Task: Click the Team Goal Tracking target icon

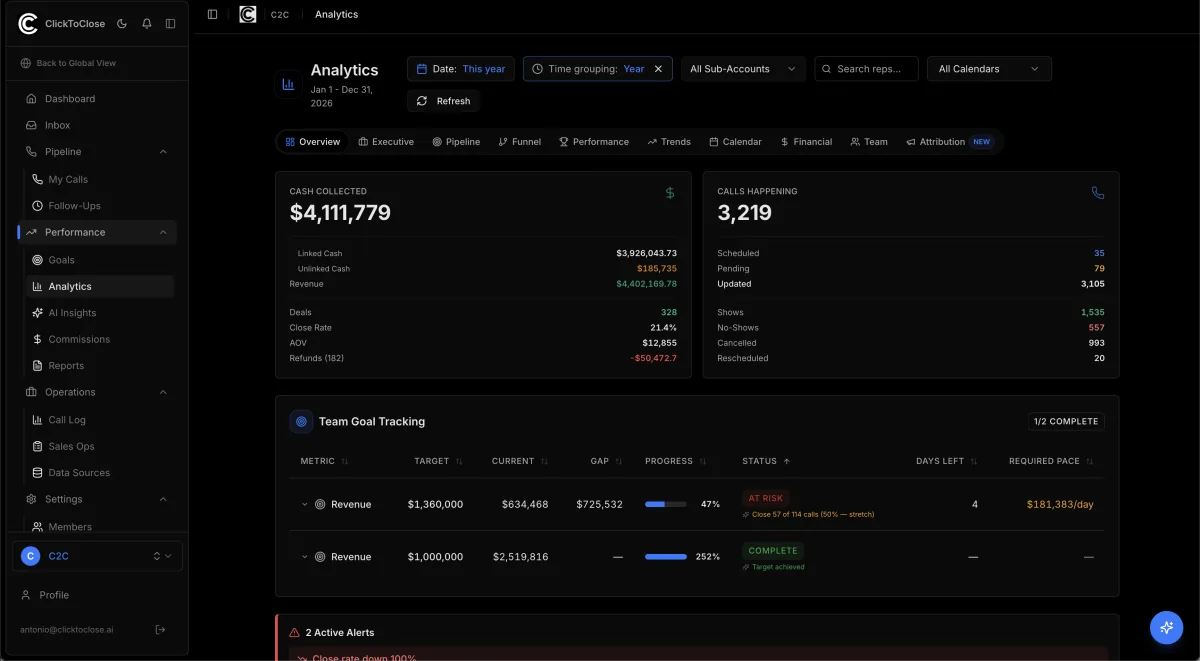Action: coord(301,422)
